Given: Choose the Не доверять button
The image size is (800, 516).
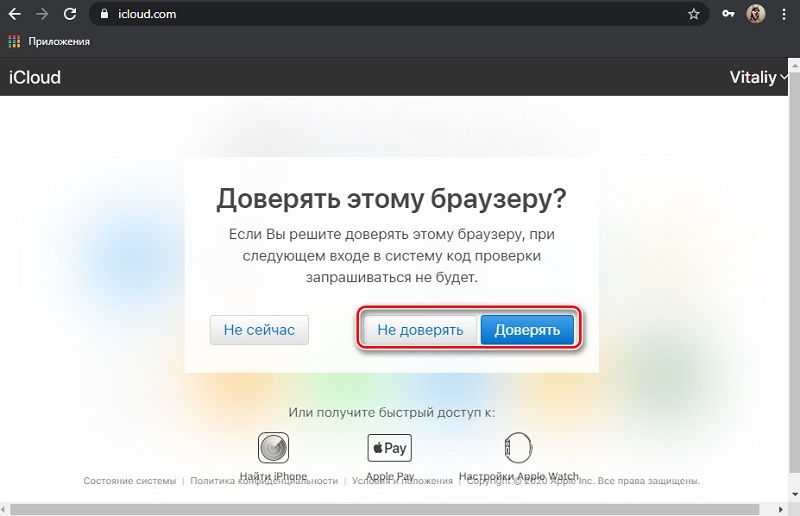Looking at the screenshot, I should pyautogui.click(x=420, y=330).
